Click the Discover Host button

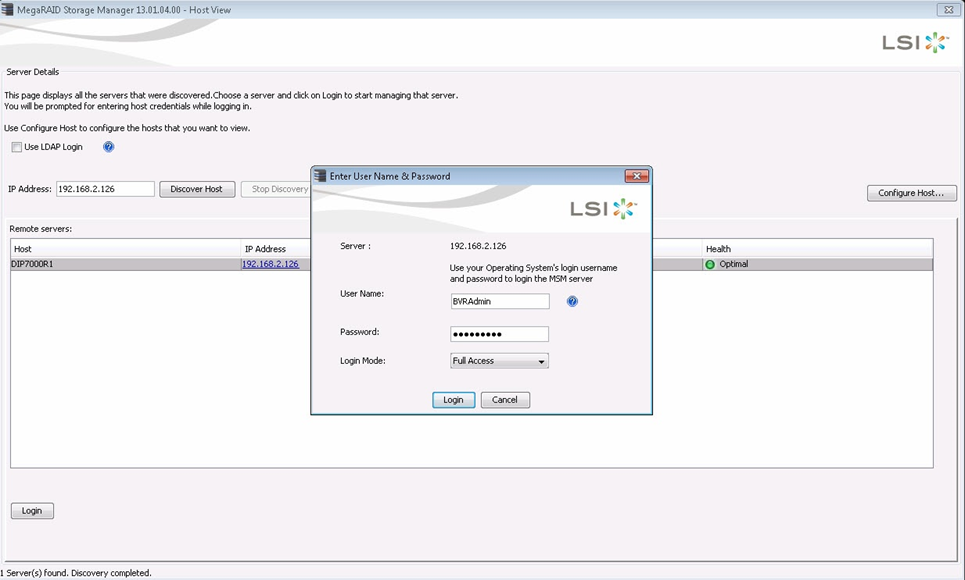click(197, 189)
